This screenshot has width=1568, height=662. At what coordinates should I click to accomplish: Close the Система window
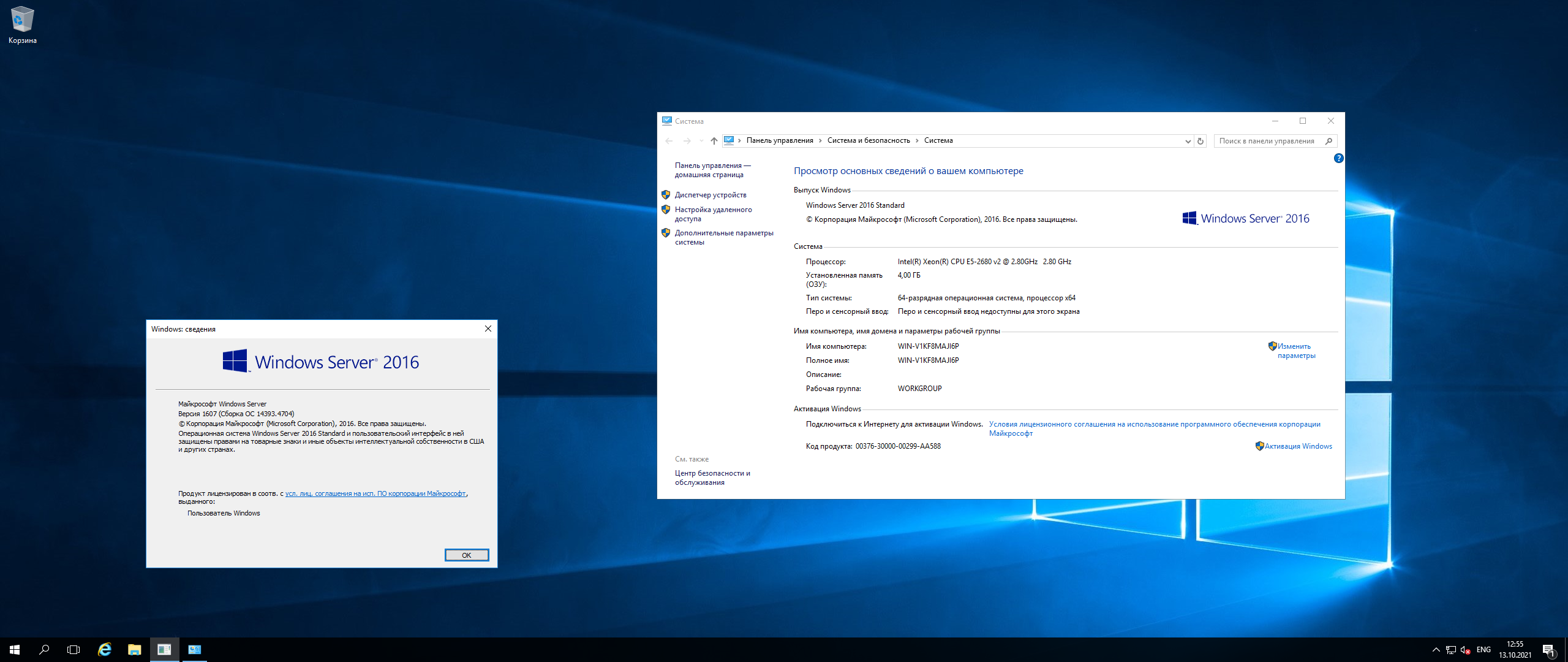click(x=1331, y=121)
